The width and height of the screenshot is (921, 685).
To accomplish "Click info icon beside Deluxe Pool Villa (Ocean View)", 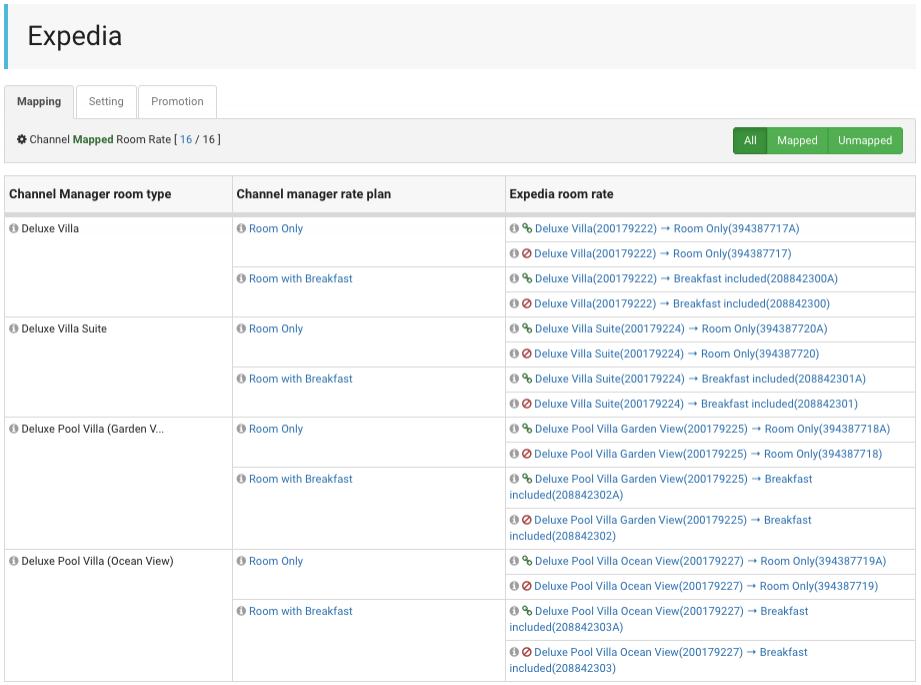I will 14,561.
